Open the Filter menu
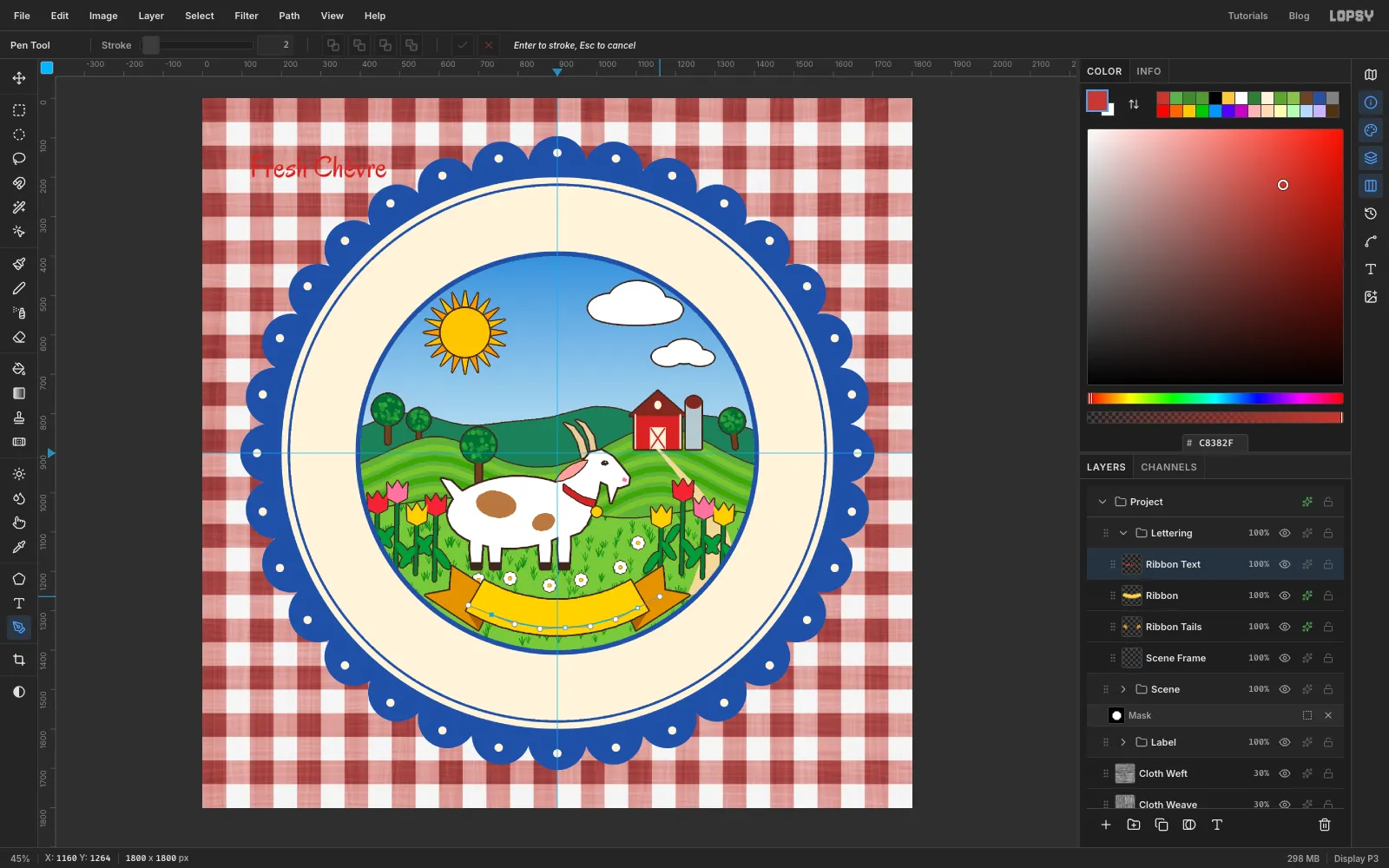 pos(247,16)
